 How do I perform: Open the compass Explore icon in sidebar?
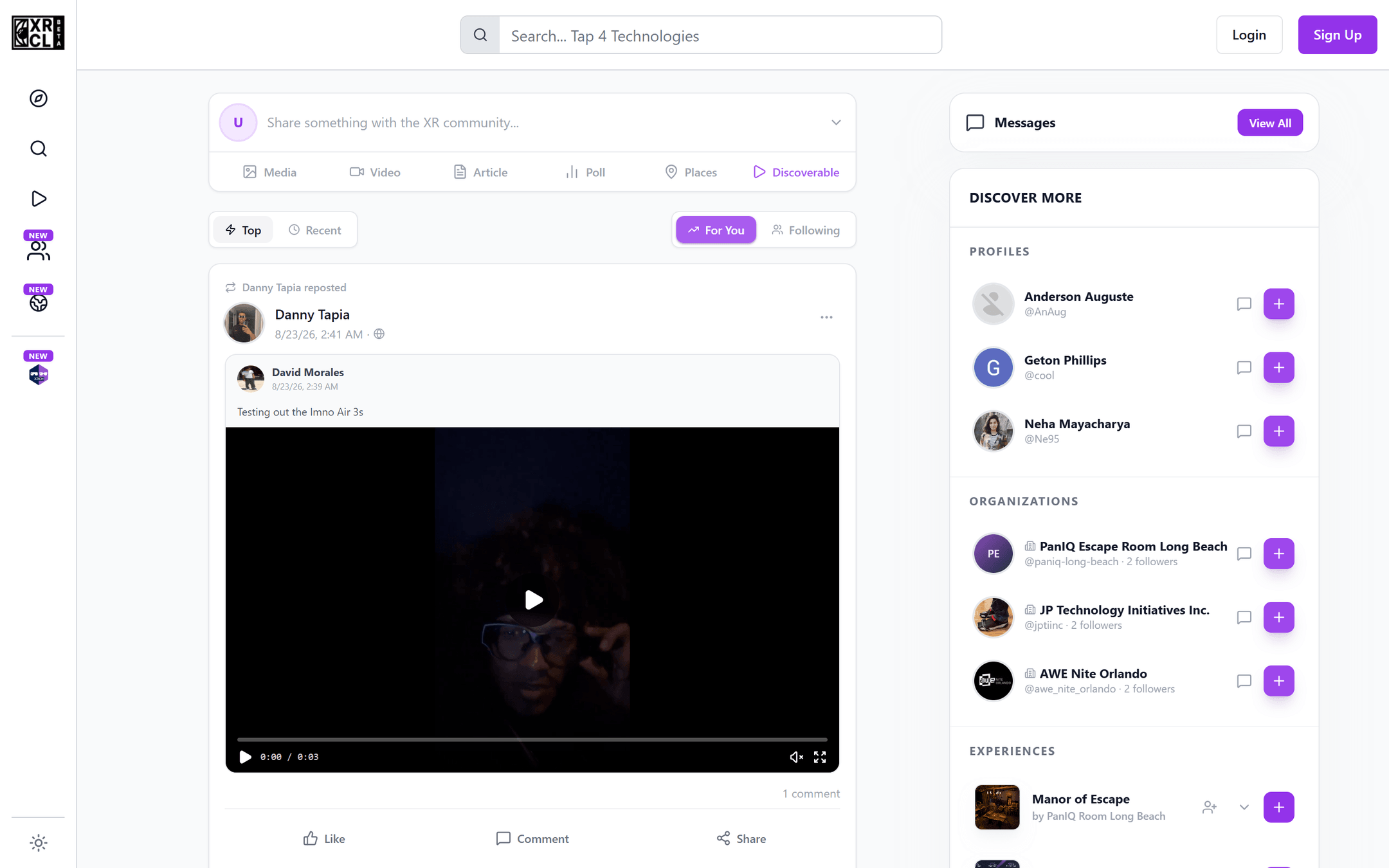39,98
